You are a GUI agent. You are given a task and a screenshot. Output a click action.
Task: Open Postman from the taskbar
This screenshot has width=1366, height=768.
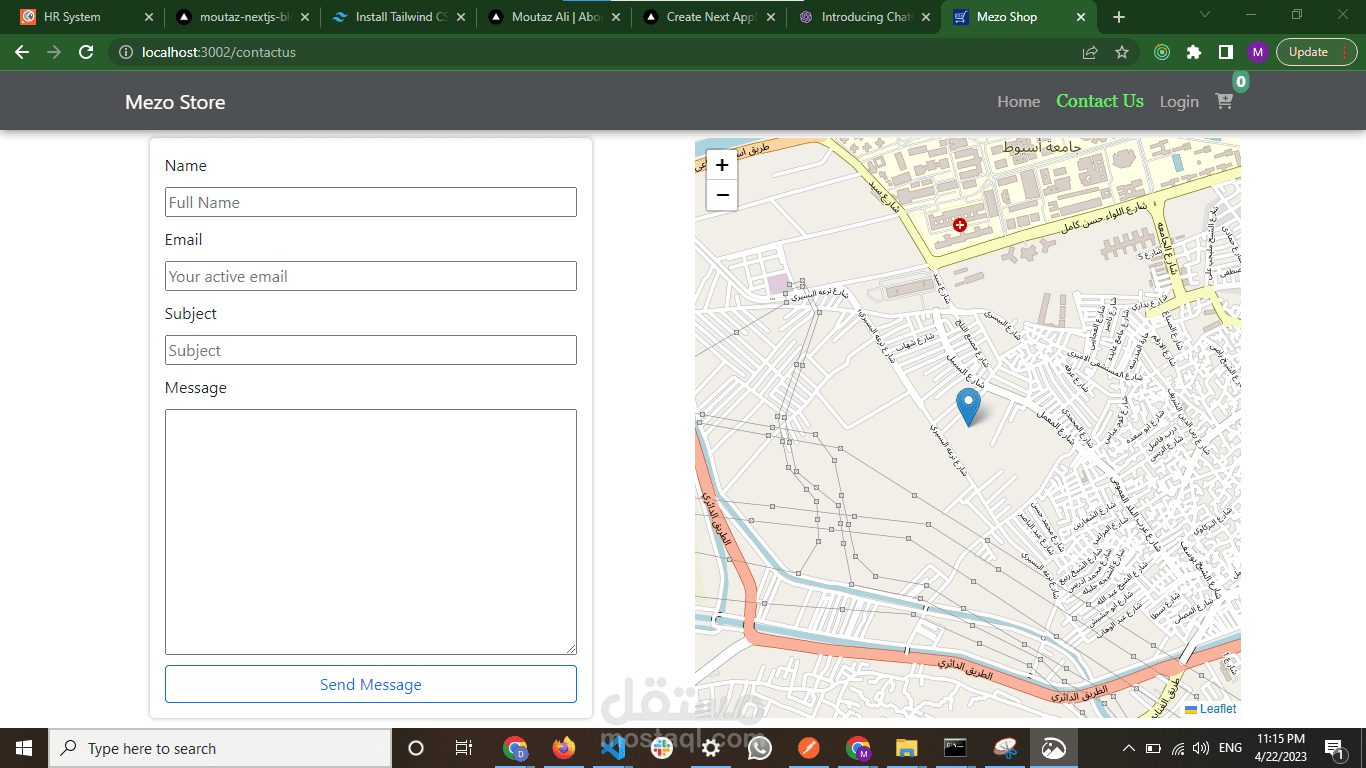pyautogui.click(x=809, y=748)
